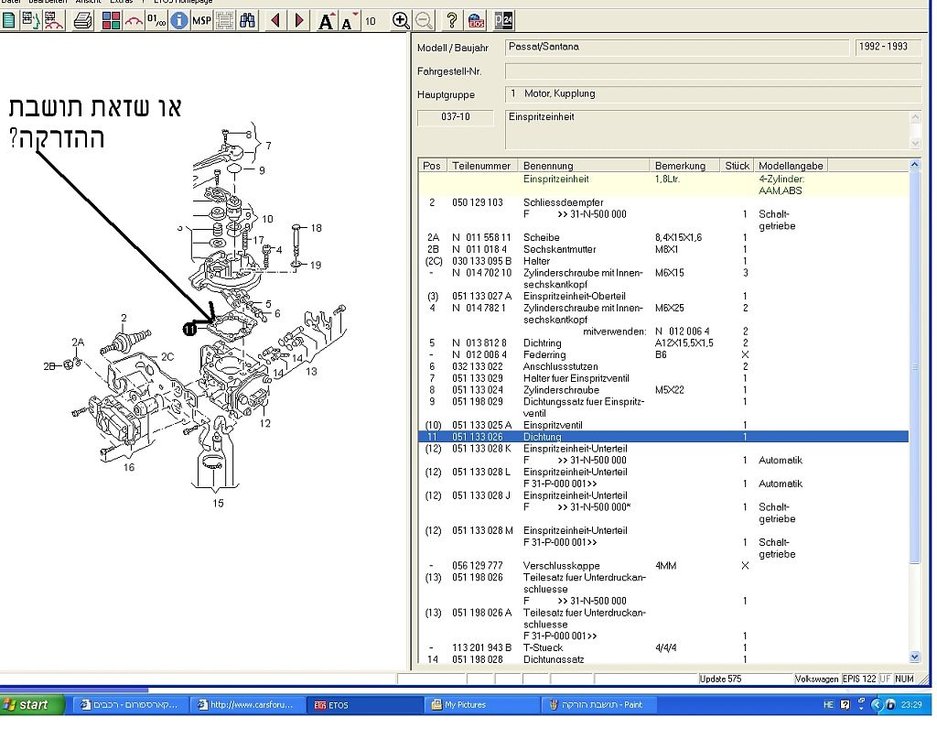Open the Windows start button
The height and width of the screenshot is (750, 937).
click(x=33, y=705)
